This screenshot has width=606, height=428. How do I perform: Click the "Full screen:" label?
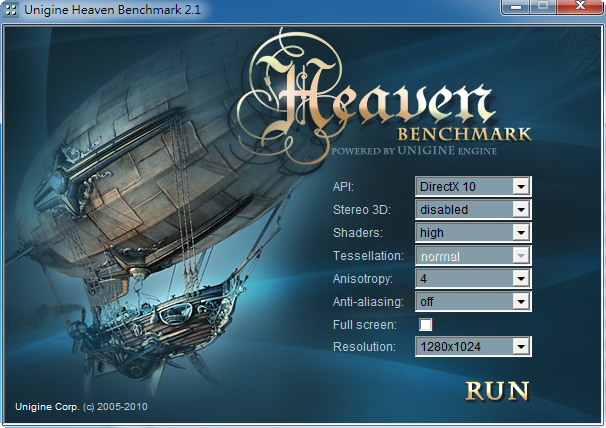pyautogui.click(x=364, y=325)
